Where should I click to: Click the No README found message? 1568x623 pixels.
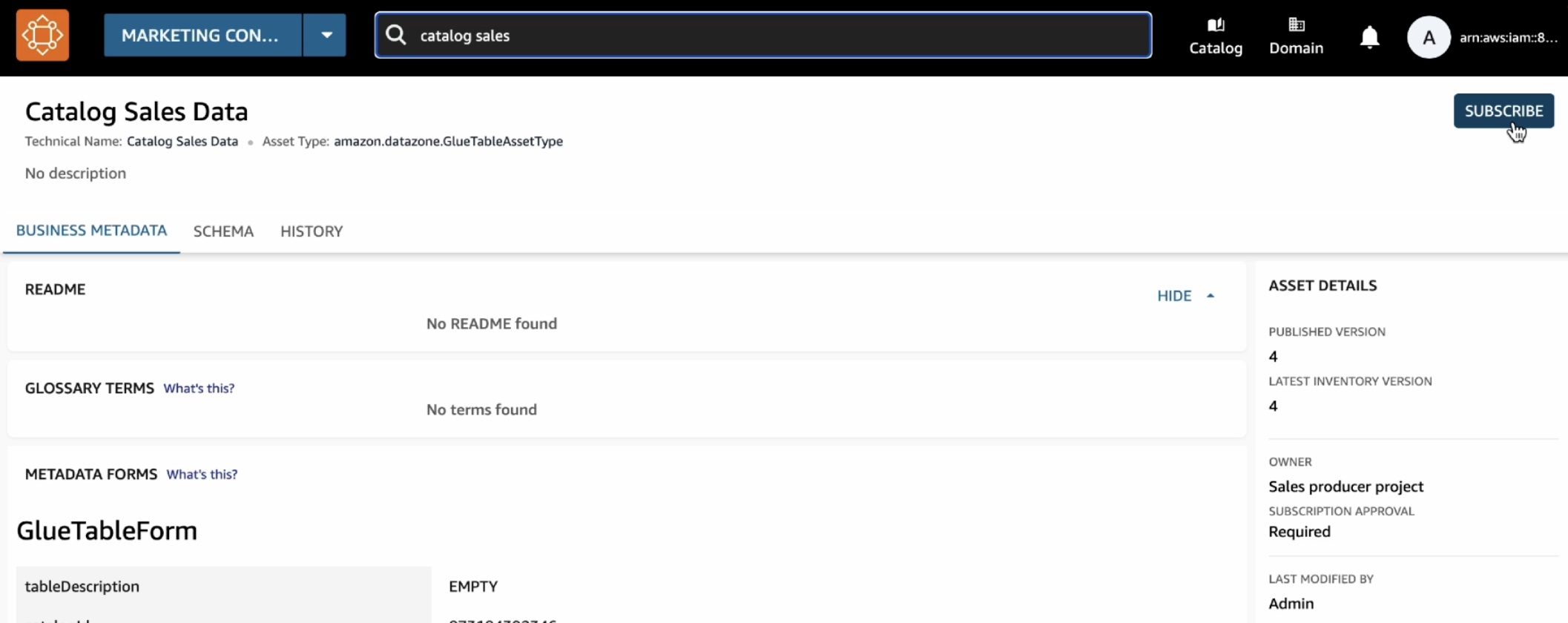tap(491, 323)
